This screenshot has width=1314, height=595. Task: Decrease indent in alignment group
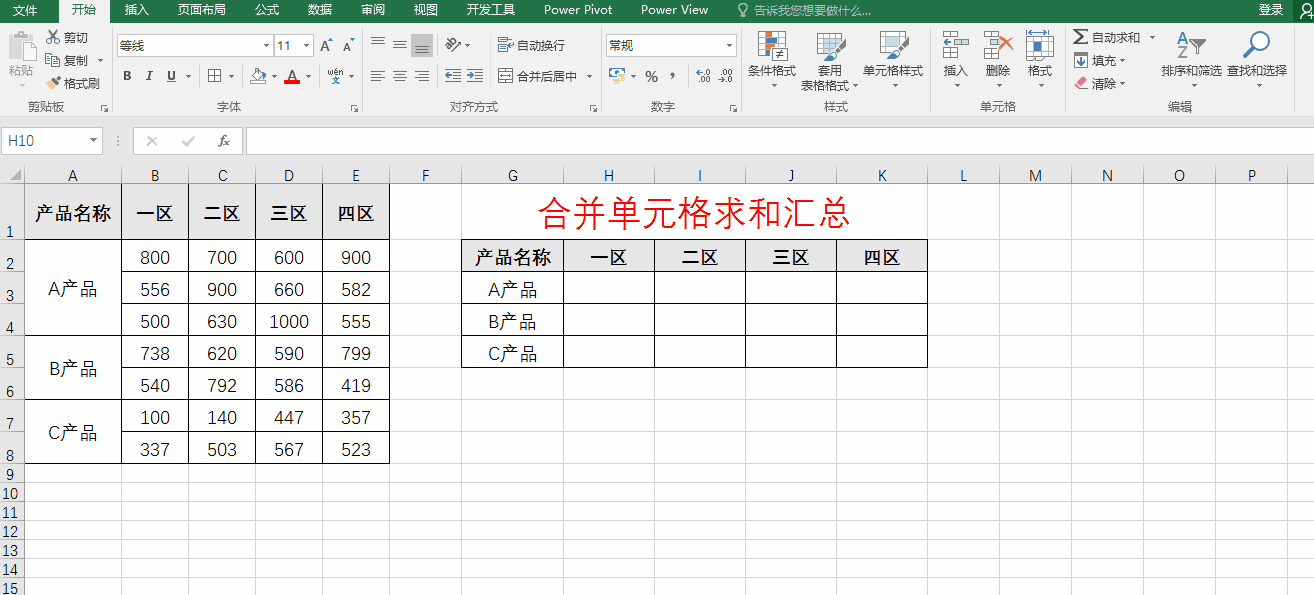(x=453, y=76)
